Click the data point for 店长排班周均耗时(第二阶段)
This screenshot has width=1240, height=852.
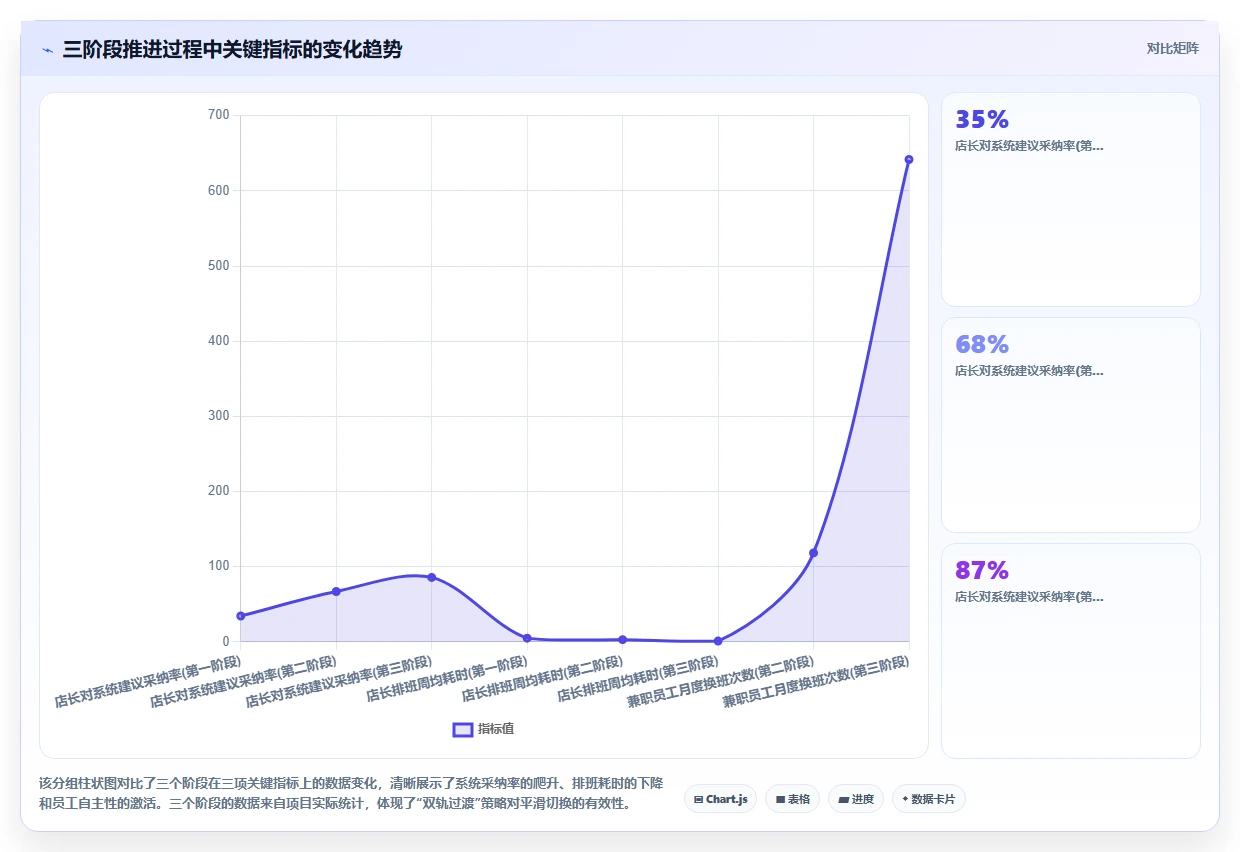point(622,639)
